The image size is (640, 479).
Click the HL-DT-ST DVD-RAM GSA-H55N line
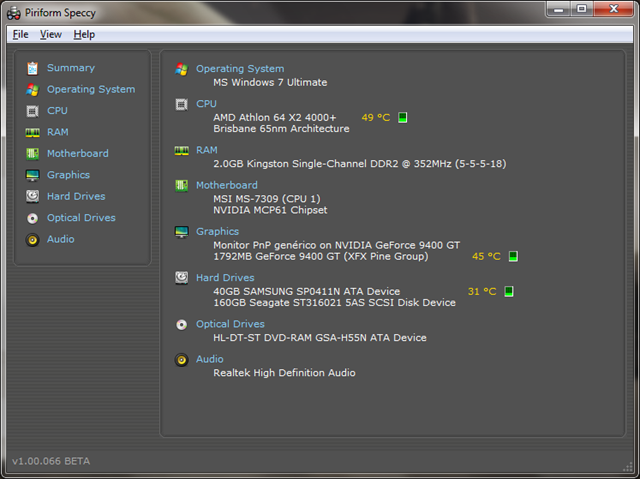coord(320,338)
